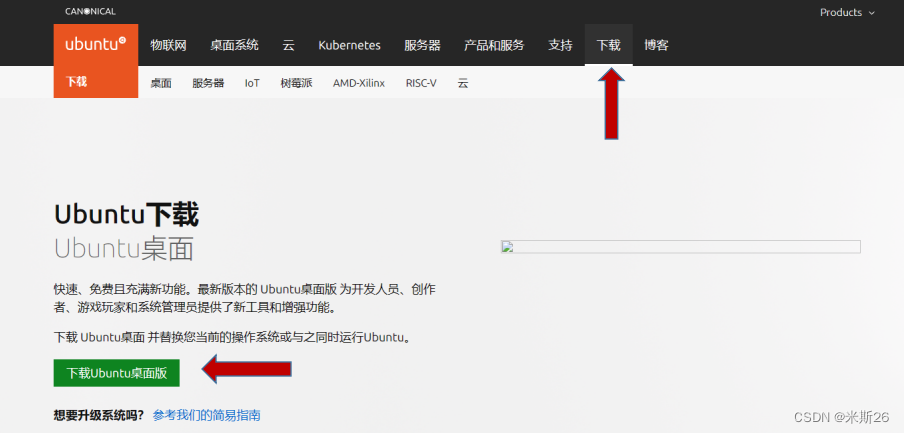Click the broken image placeholder
This screenshot has width=904, height=433.
click(680, 247)
